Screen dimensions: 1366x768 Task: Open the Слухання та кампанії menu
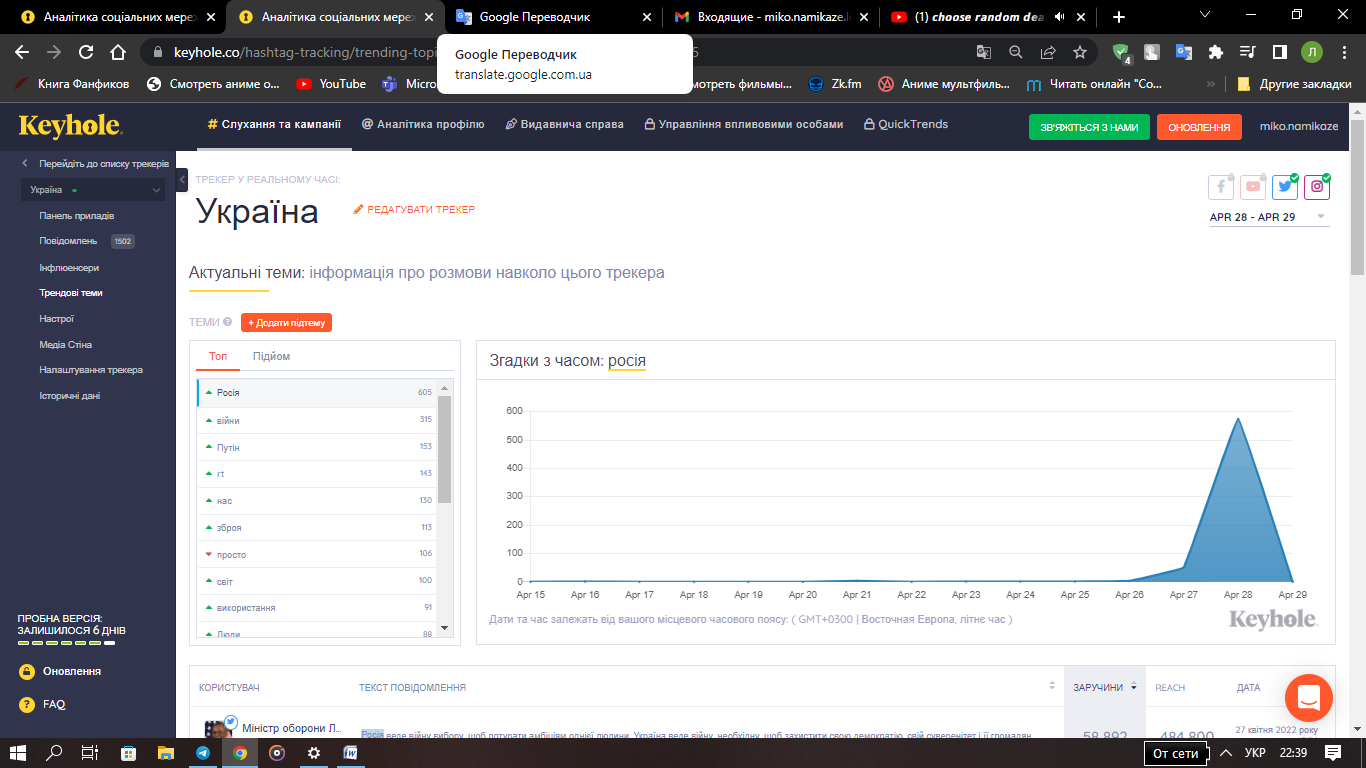click(274, 125)
